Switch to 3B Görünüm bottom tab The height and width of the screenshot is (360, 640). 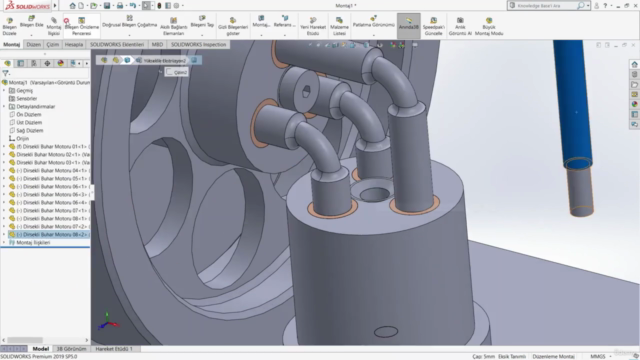71,349
